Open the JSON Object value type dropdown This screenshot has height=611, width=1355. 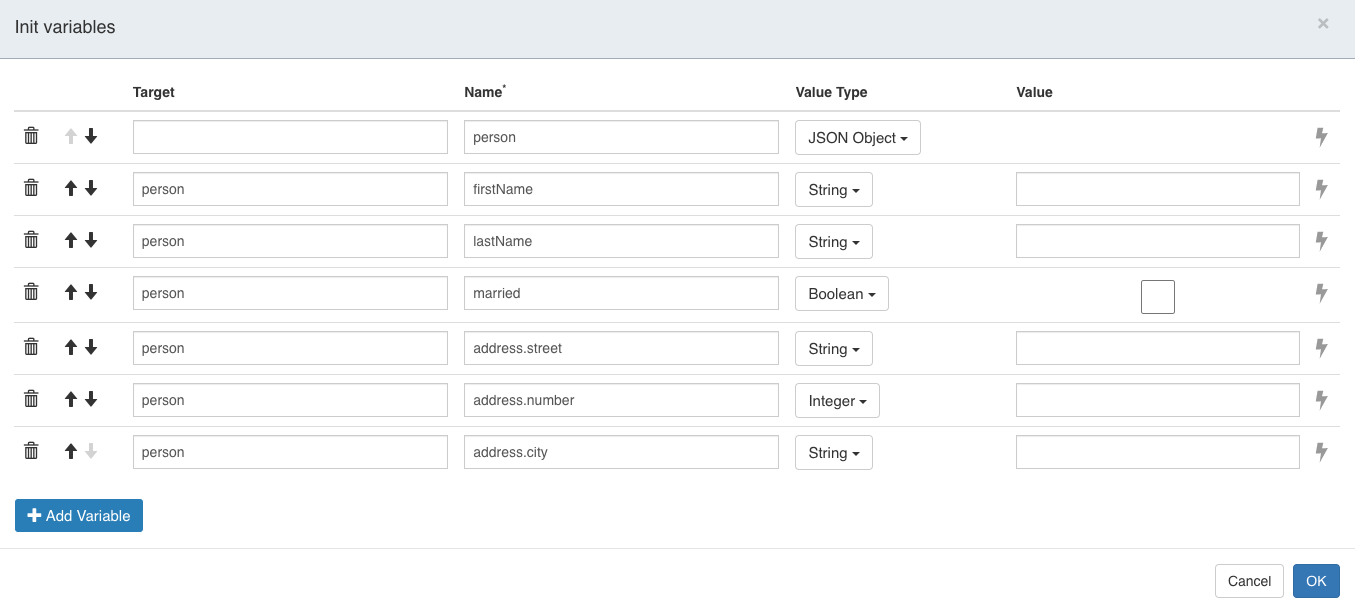(857, 137)
